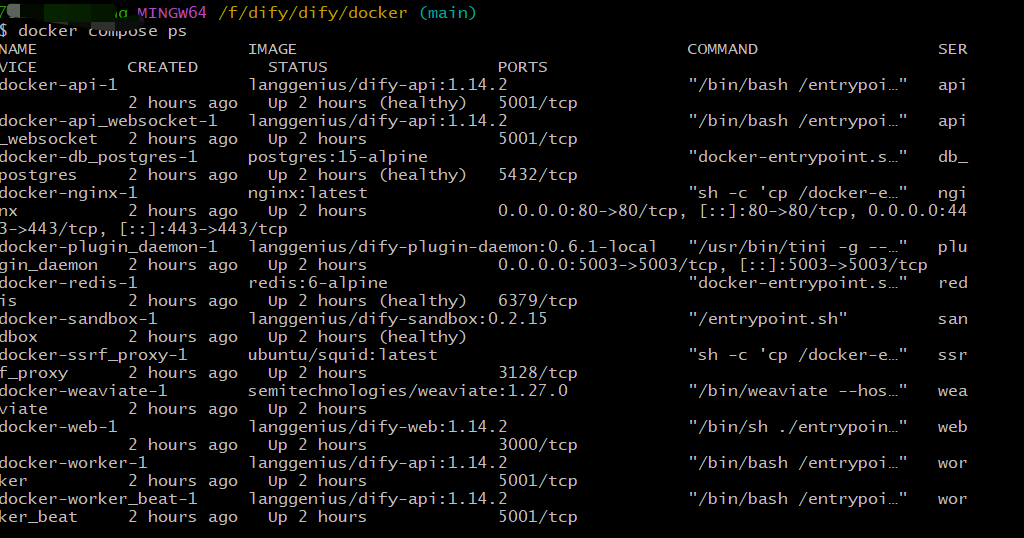
Task: Click image name postgres:15-alpine
Action: tap(338, 157)
